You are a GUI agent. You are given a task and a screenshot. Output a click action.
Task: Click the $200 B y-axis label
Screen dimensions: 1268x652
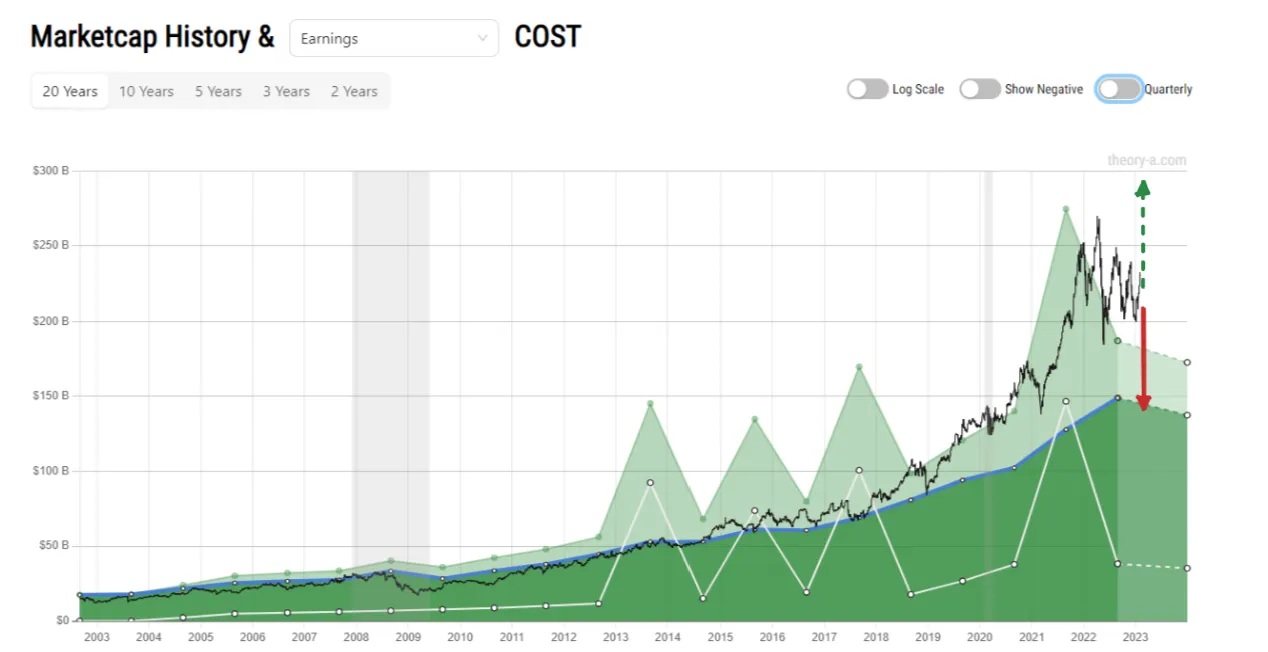point(52,321)
